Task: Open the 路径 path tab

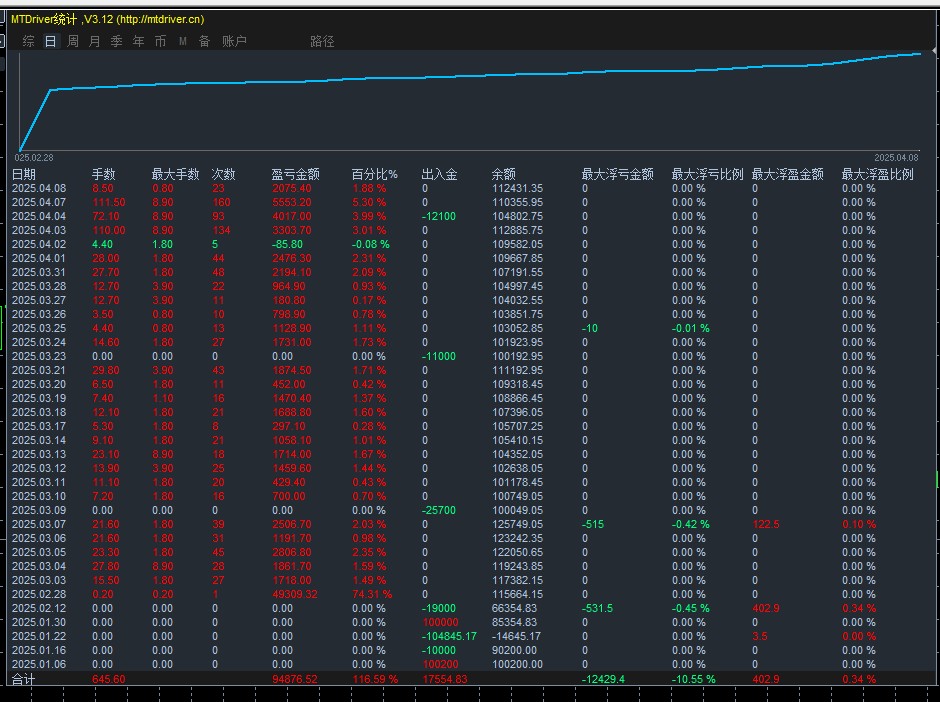Action: coord(322,41)
